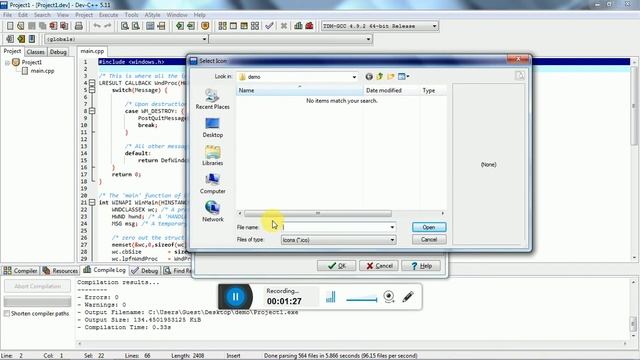Collapse code fold at line 8
The width and height of the screenshot is (640, 360).
click(92, 111)
